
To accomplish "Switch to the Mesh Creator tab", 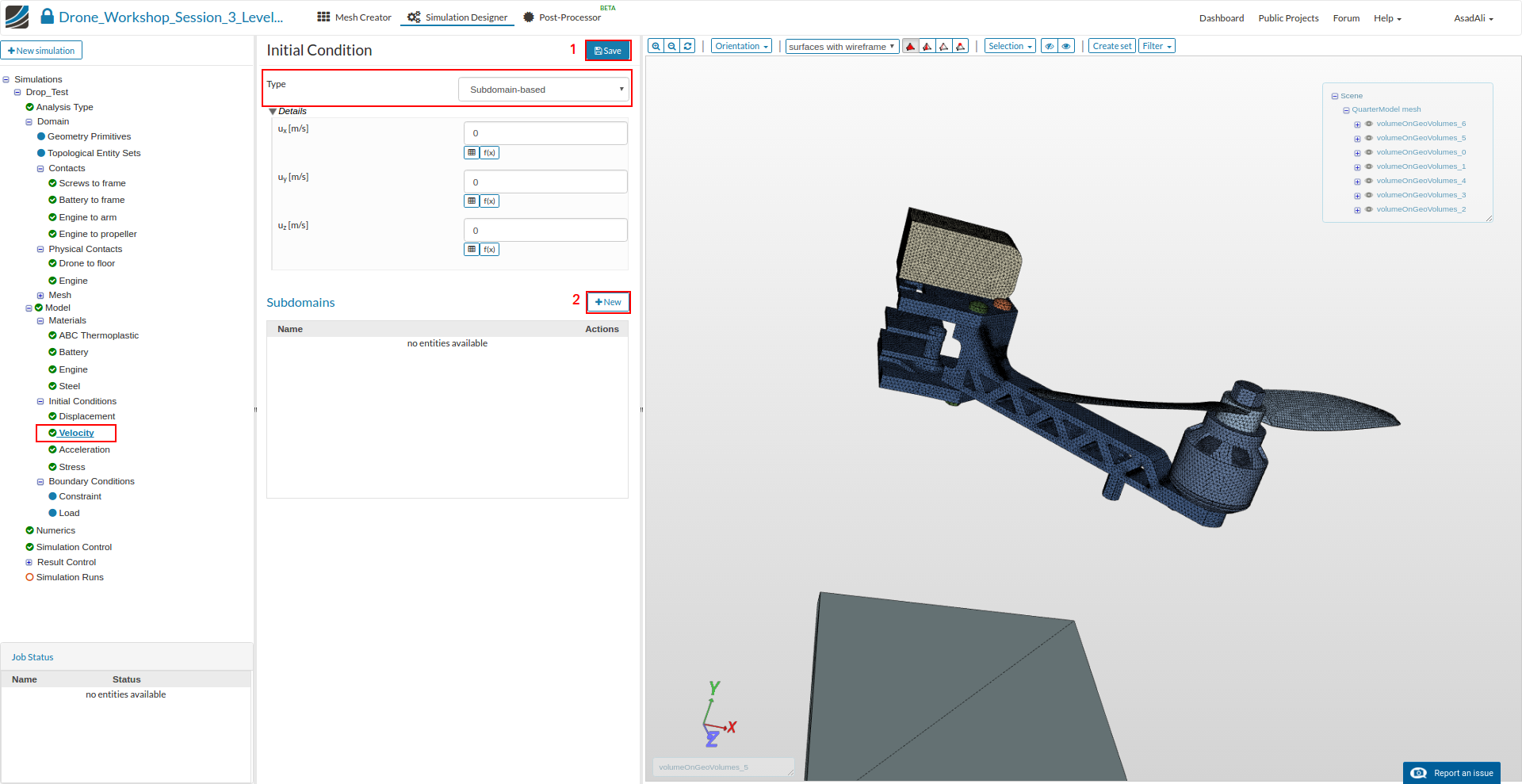I will click(x=354, y=17).
